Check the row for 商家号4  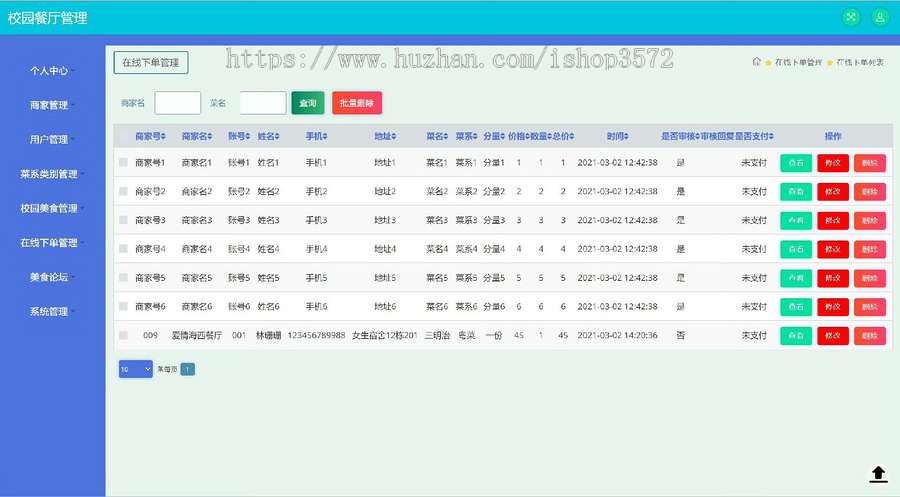[x=123, y=248]
